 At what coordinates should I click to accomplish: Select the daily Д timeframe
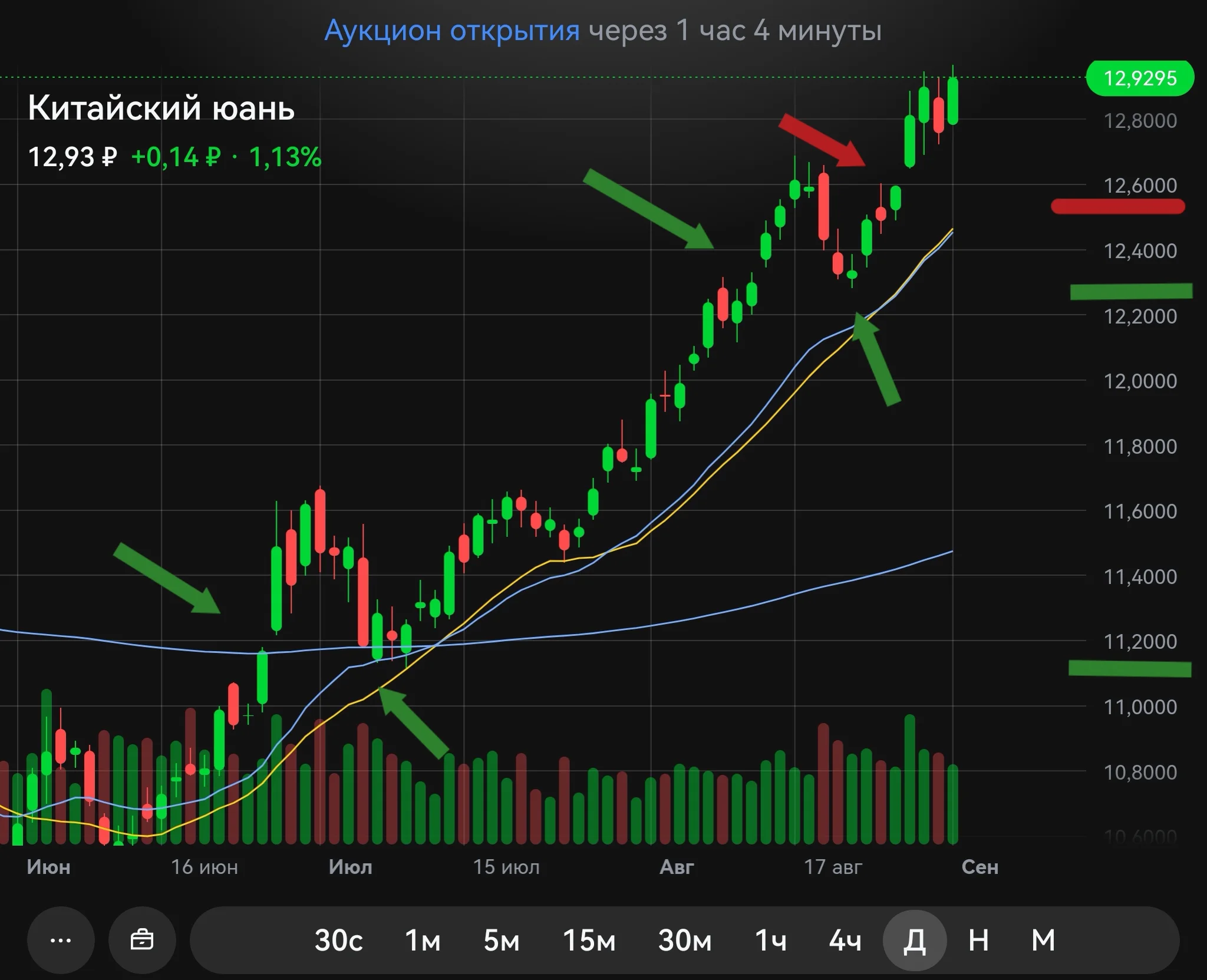(x=915, y=941)
